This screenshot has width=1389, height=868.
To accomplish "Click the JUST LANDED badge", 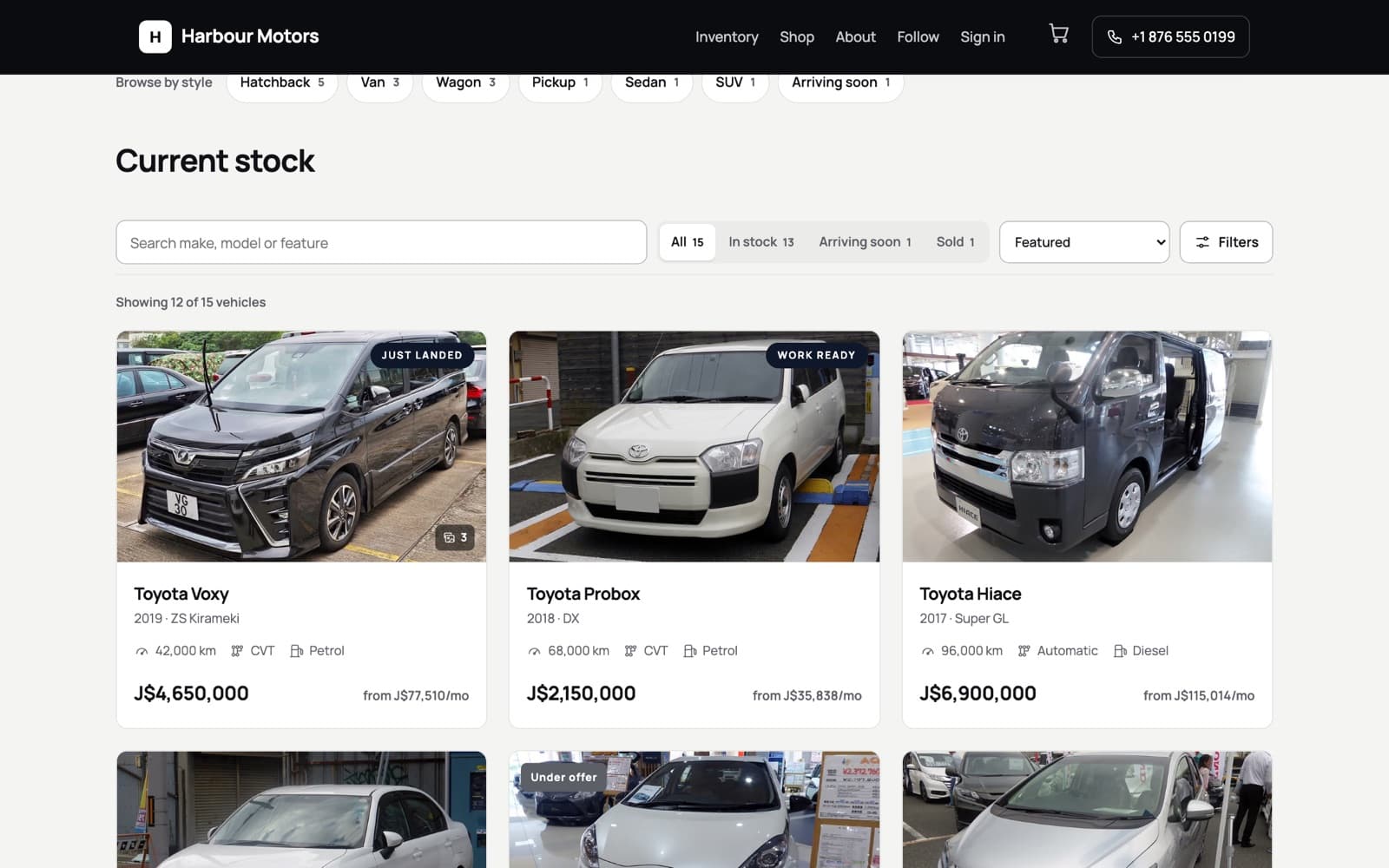I will [x=422, y=355].
